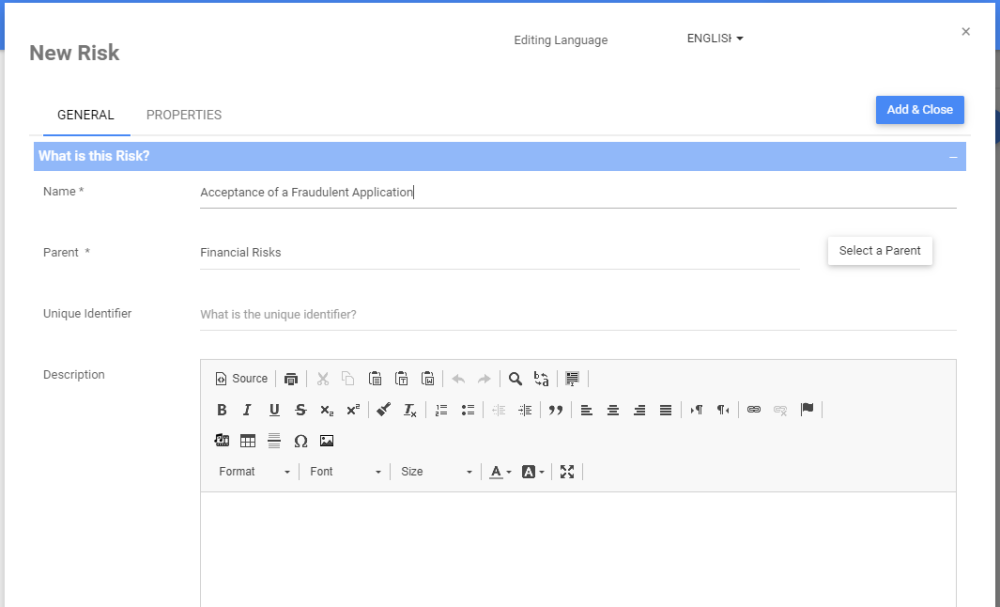Viewport: 1000px width, 607px height.
Task: Justify the text alignment
Action: point(666,410)
